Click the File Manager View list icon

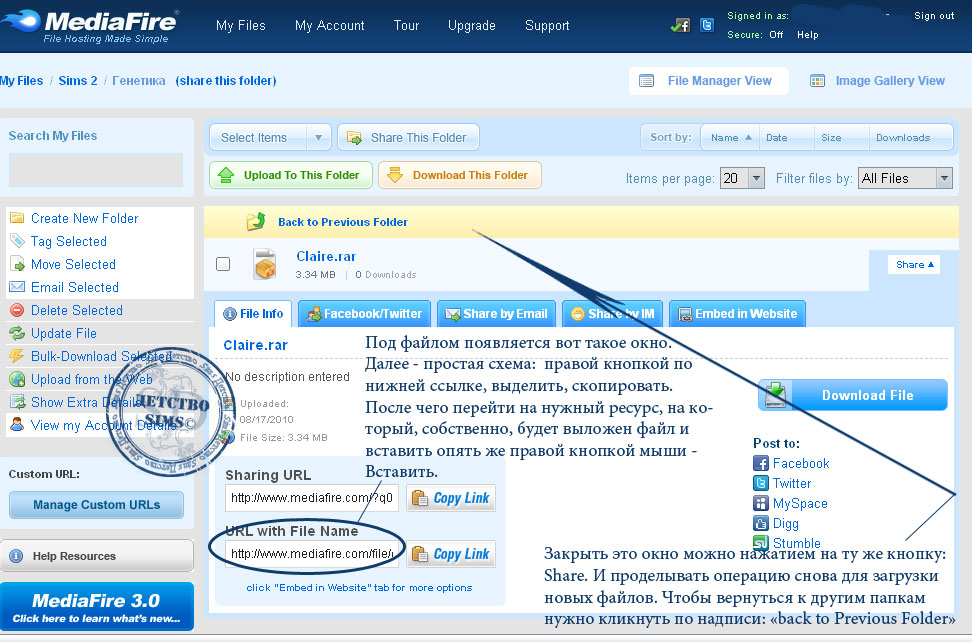(647, 81)
